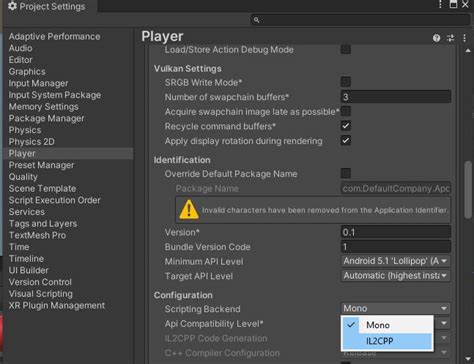Open Quality settings category
Screen dimensions: 474x364
coord(23,177)
